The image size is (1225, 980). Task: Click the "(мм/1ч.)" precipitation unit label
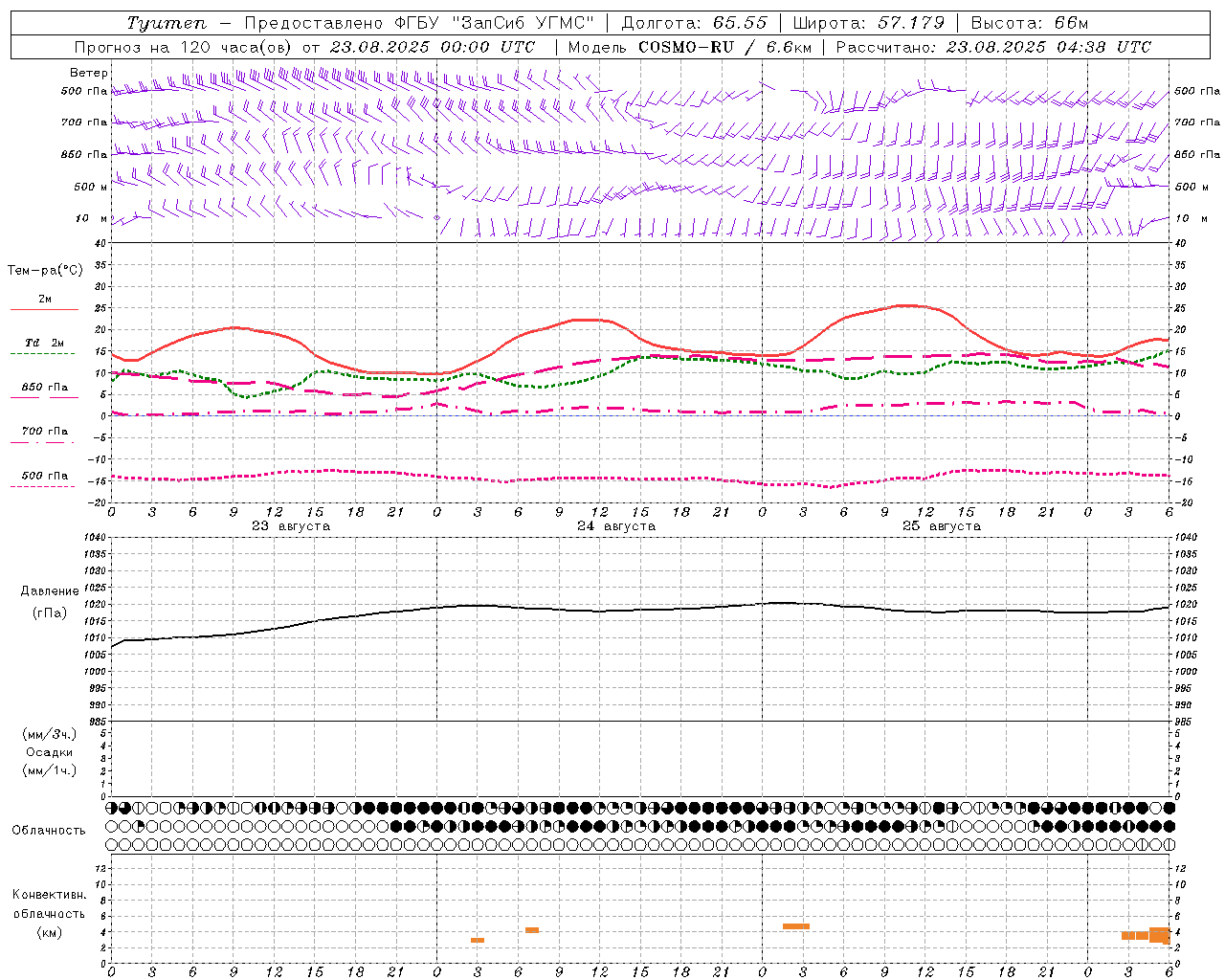click(x=50, y=770)
